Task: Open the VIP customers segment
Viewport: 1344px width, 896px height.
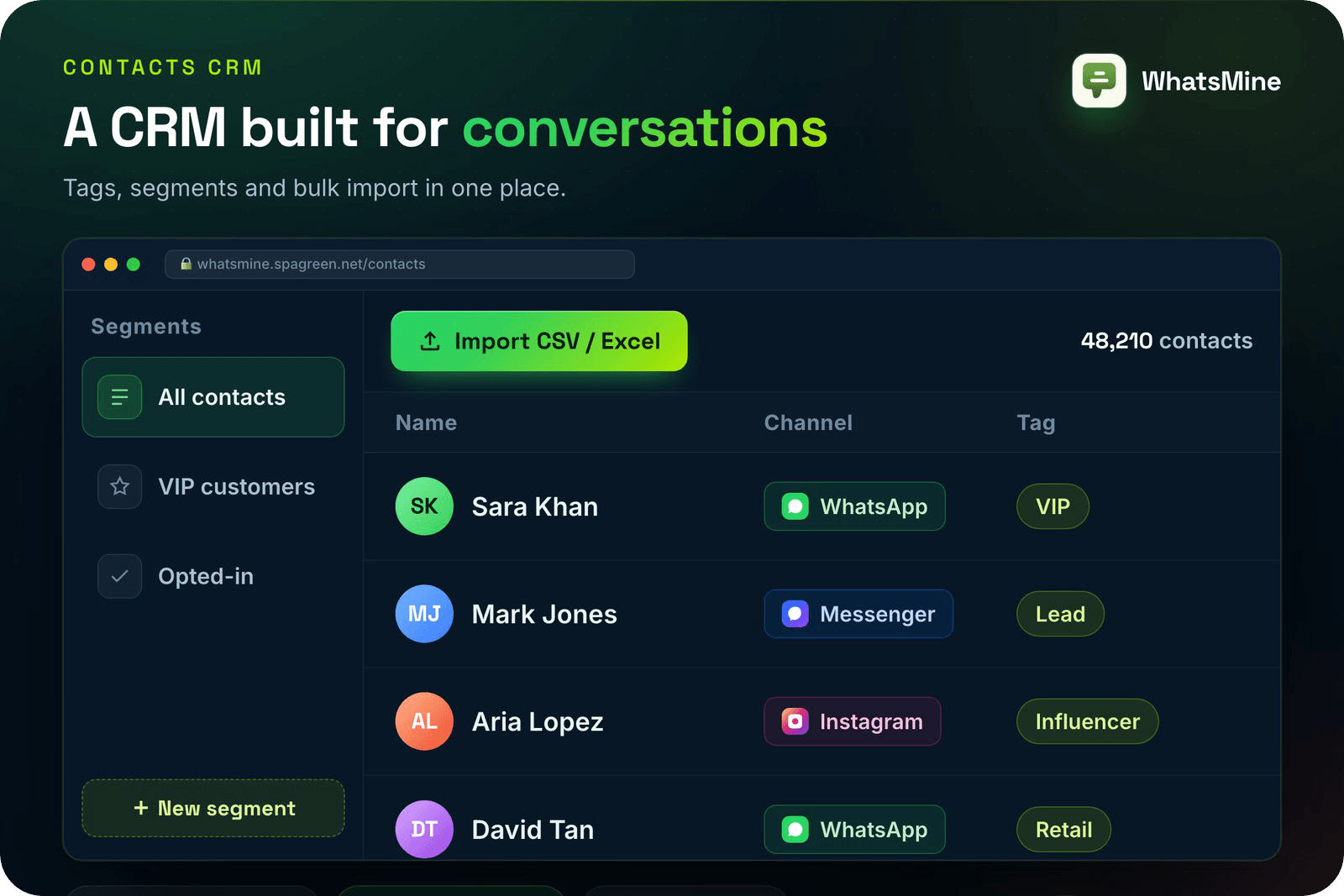Action: (213, 487)
